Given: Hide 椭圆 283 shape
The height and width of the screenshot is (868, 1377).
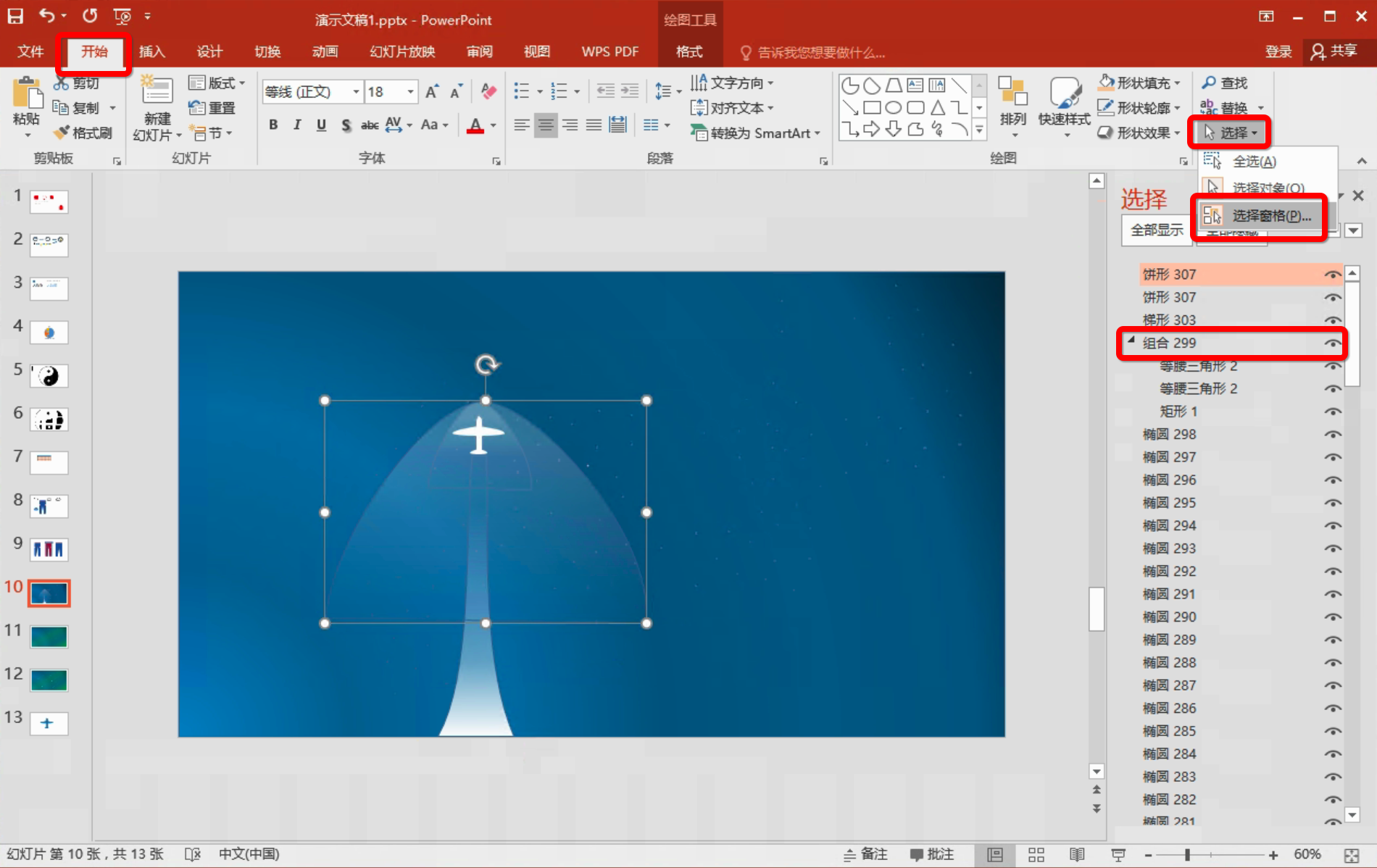Looking at the screenshot, I should point(1332,777).
